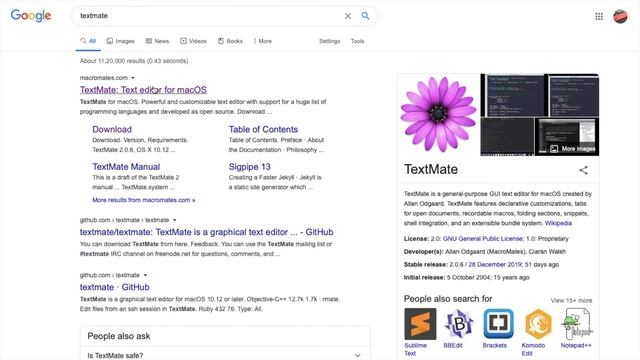Switch to the Images tab

point(120,41)
